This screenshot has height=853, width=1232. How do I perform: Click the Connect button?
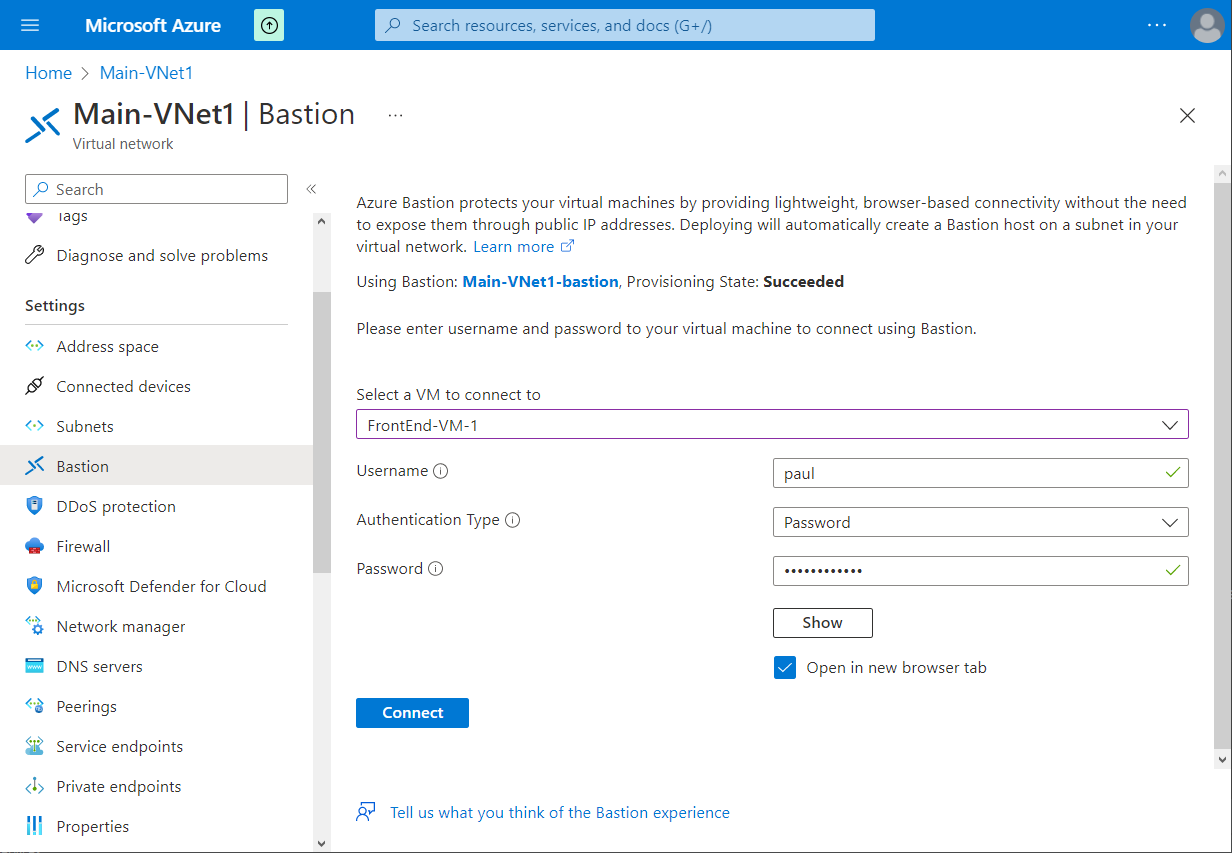point(412,713)
